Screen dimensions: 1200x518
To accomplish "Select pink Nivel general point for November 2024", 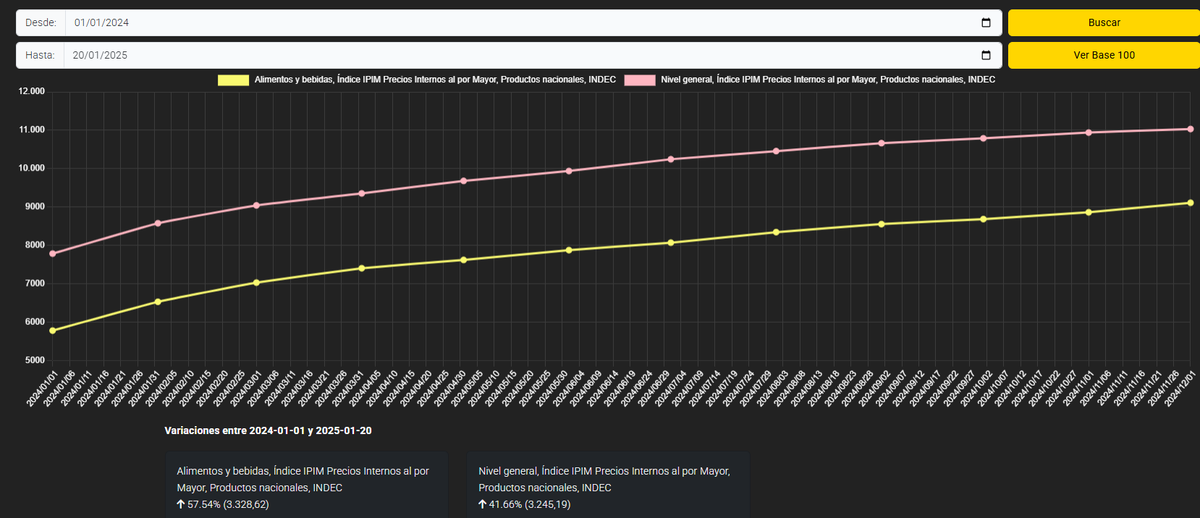I will coord(1088,132).
